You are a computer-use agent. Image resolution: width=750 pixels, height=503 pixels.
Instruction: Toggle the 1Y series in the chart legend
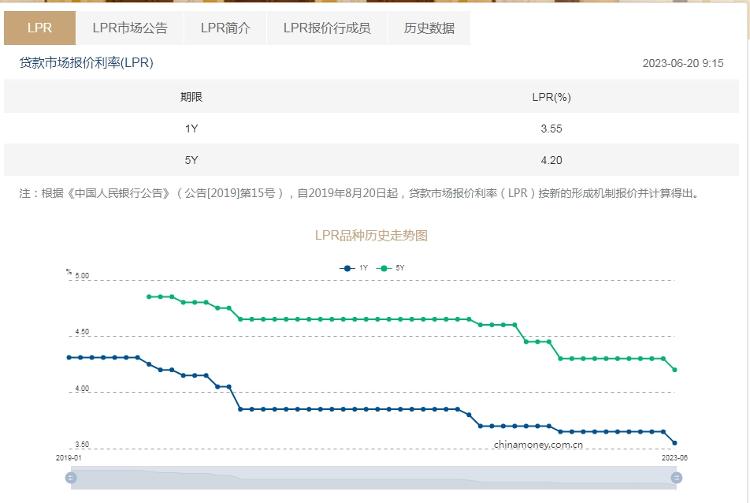[353, 268]
